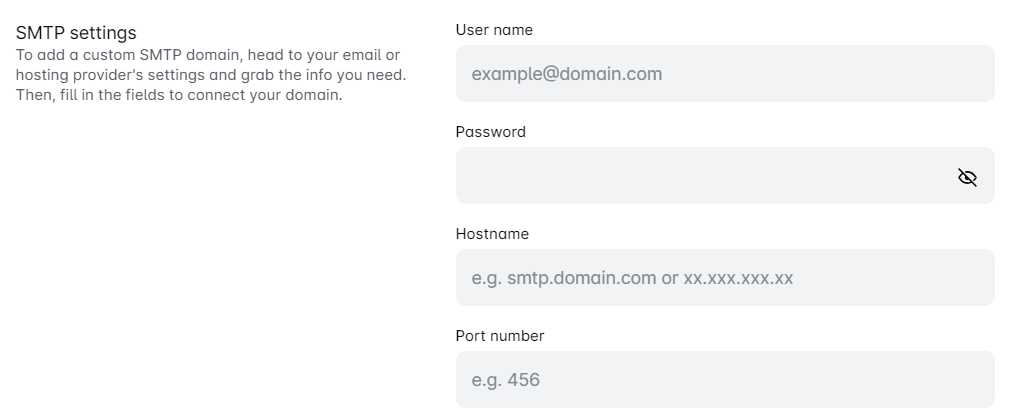Focus the Password input field
This screenshot has height=418, width=1021.
[x=700, y=177]
